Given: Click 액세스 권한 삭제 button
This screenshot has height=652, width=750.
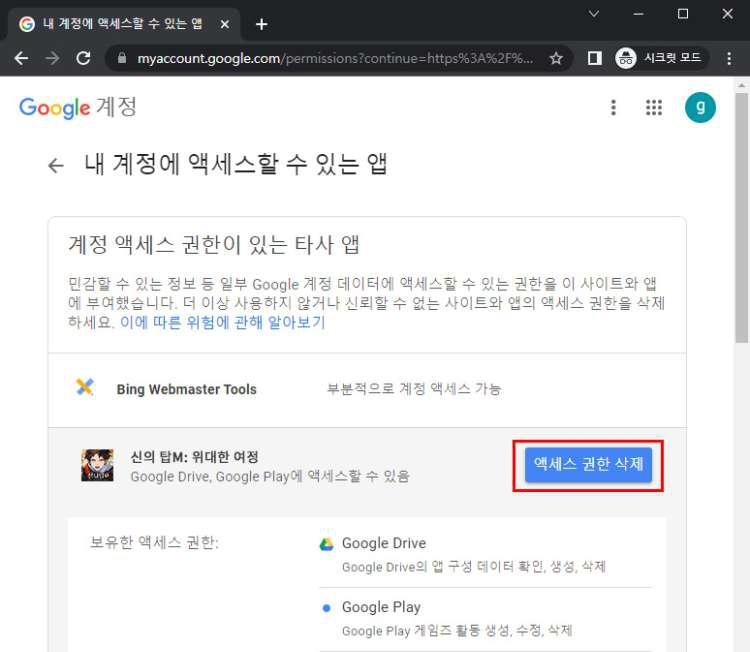Looking at the screenshot, I should tap(588, 464).
